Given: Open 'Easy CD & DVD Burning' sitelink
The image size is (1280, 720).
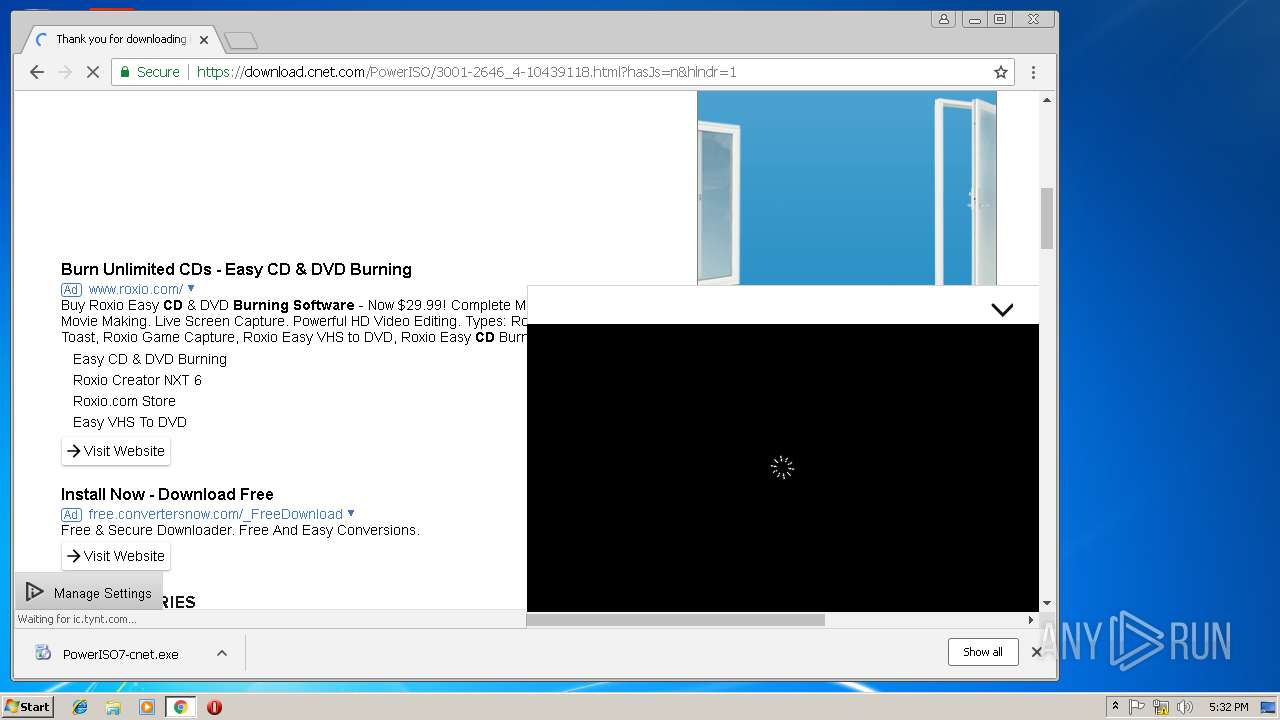Looking at the screenshot, I should [150, 359].
